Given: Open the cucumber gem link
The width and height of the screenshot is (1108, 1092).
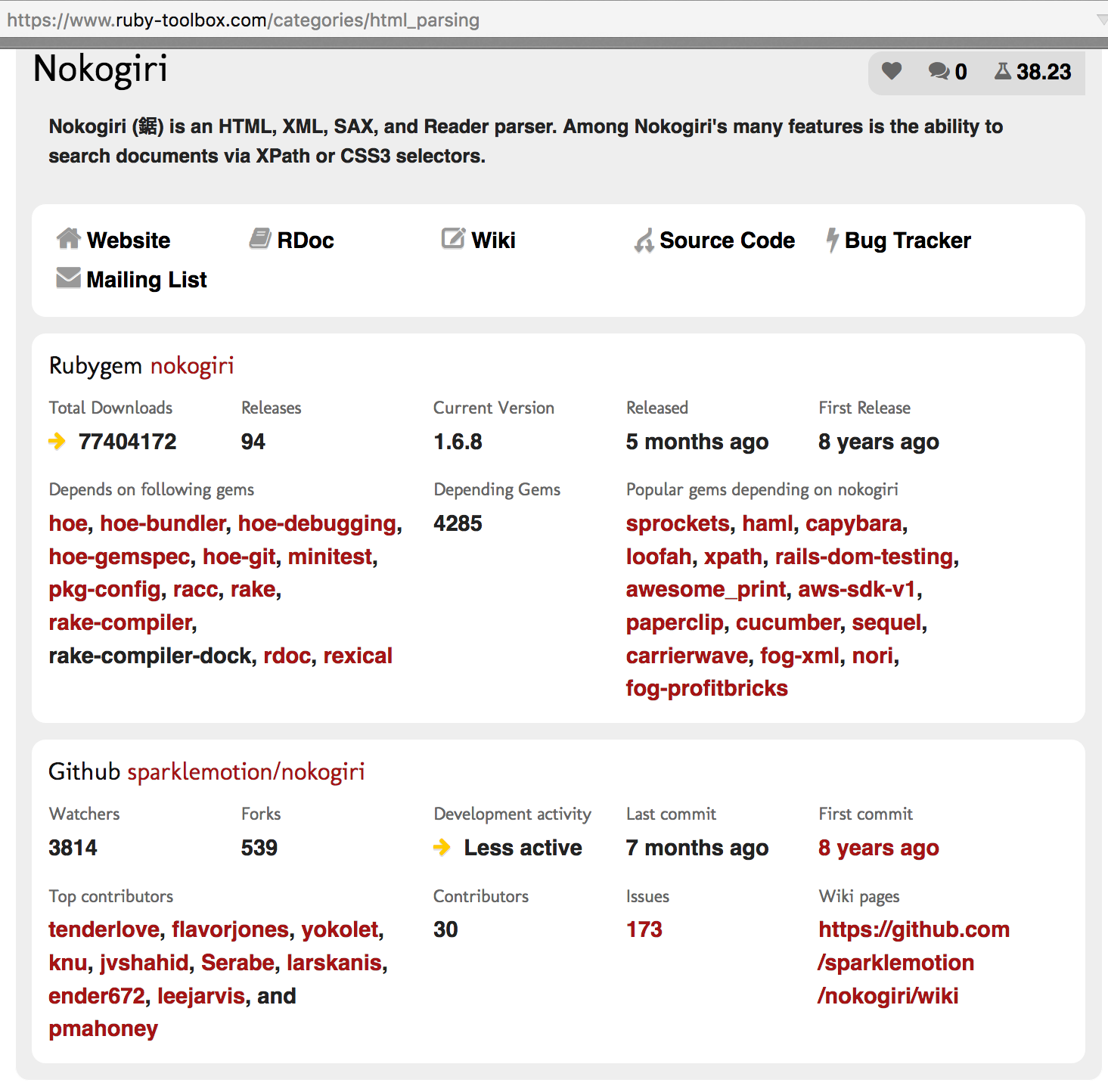Looking at the screenshot, I should 788,623.
